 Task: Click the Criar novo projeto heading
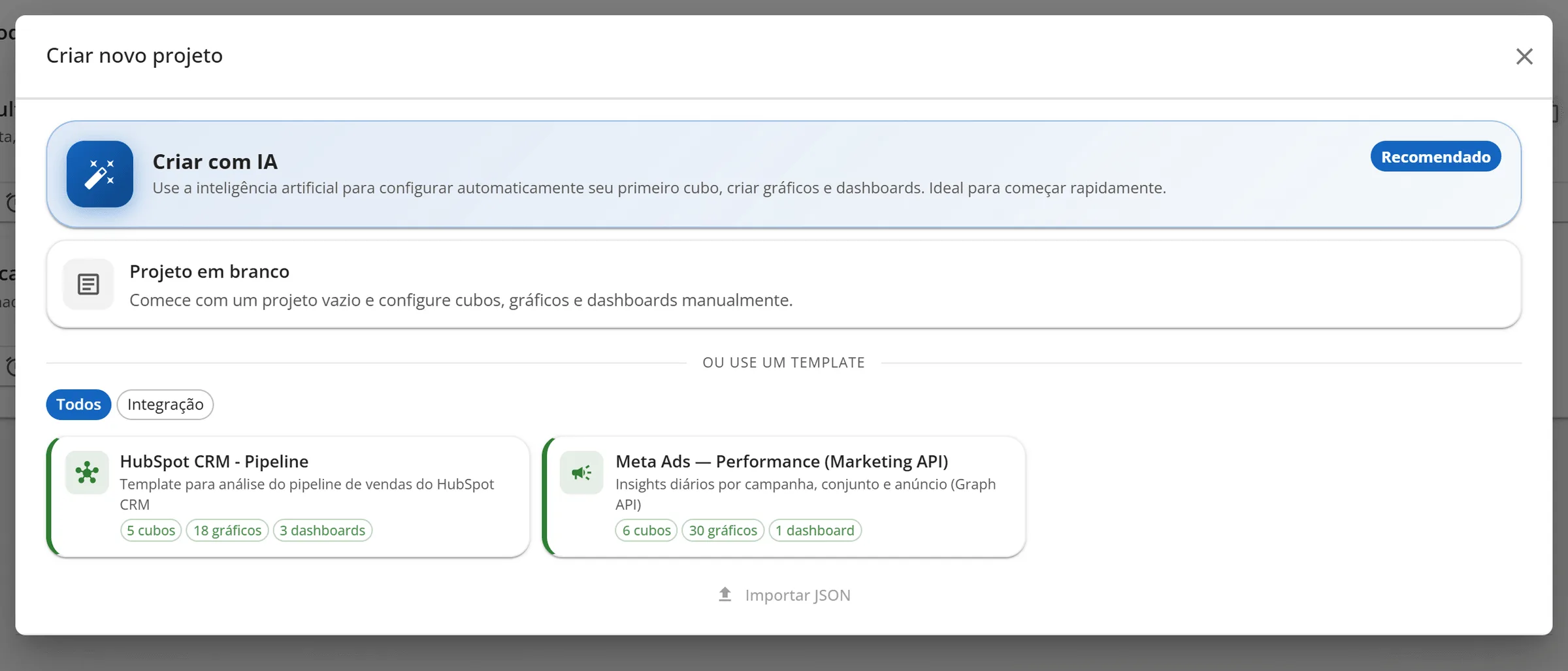[x=134, y=56]
